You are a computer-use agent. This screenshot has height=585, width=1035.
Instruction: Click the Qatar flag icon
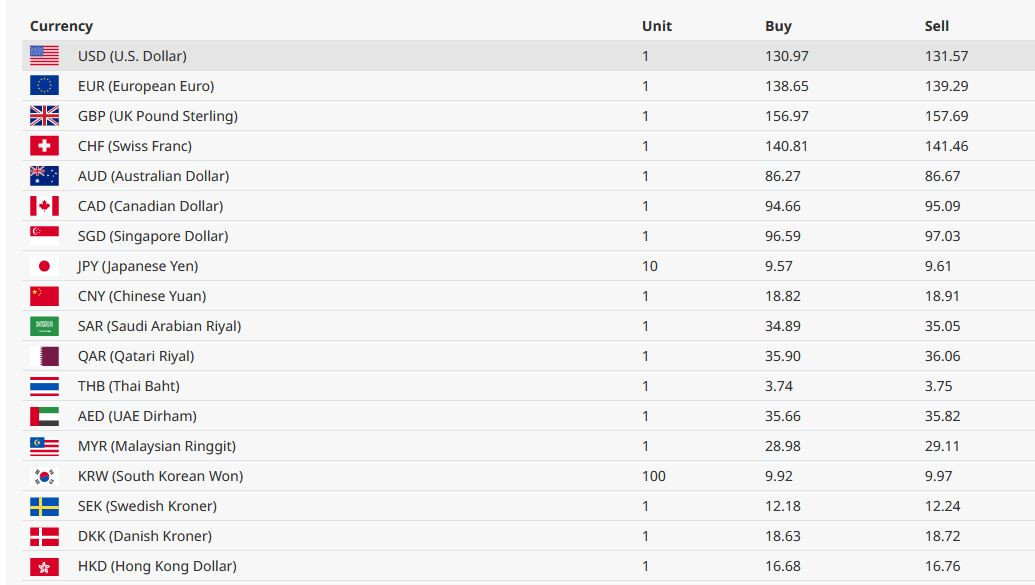44,356
